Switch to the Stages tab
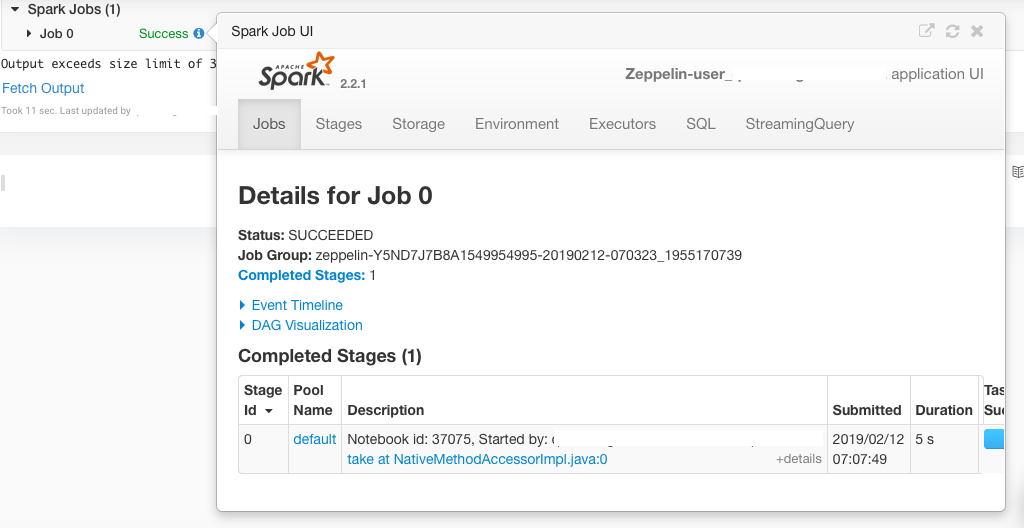 click(x=338, y=124)
